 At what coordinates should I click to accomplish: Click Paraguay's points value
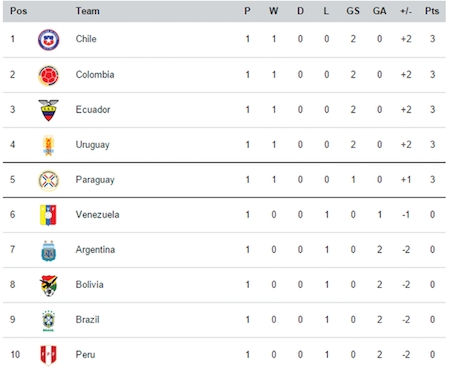pos(432,180)
